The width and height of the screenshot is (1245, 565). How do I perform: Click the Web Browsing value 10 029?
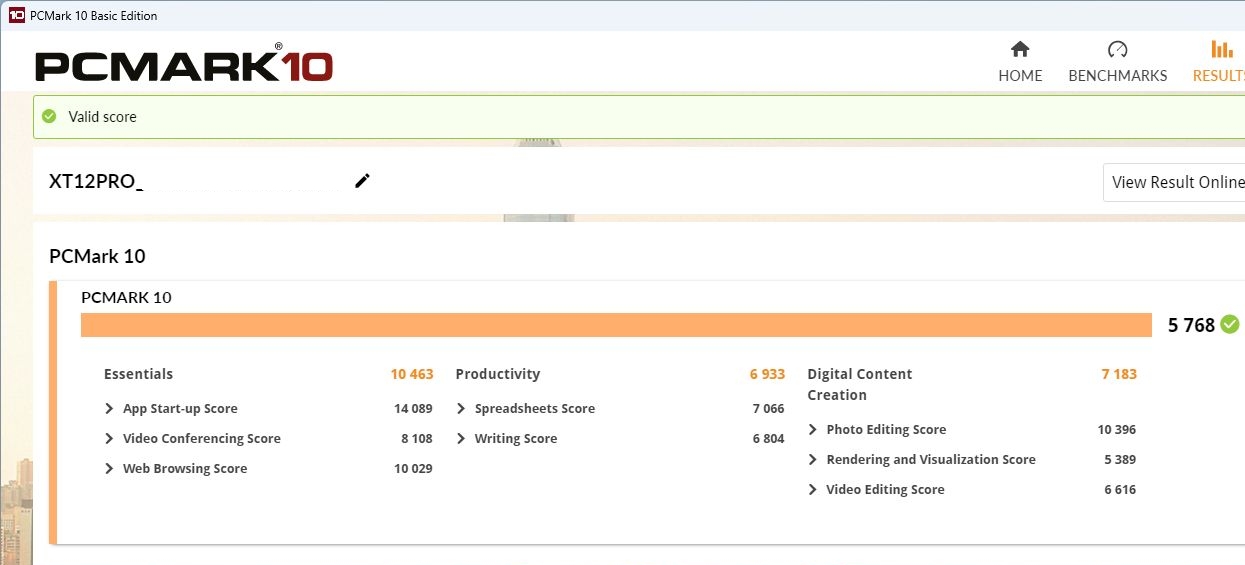click(x=413, y=468)
